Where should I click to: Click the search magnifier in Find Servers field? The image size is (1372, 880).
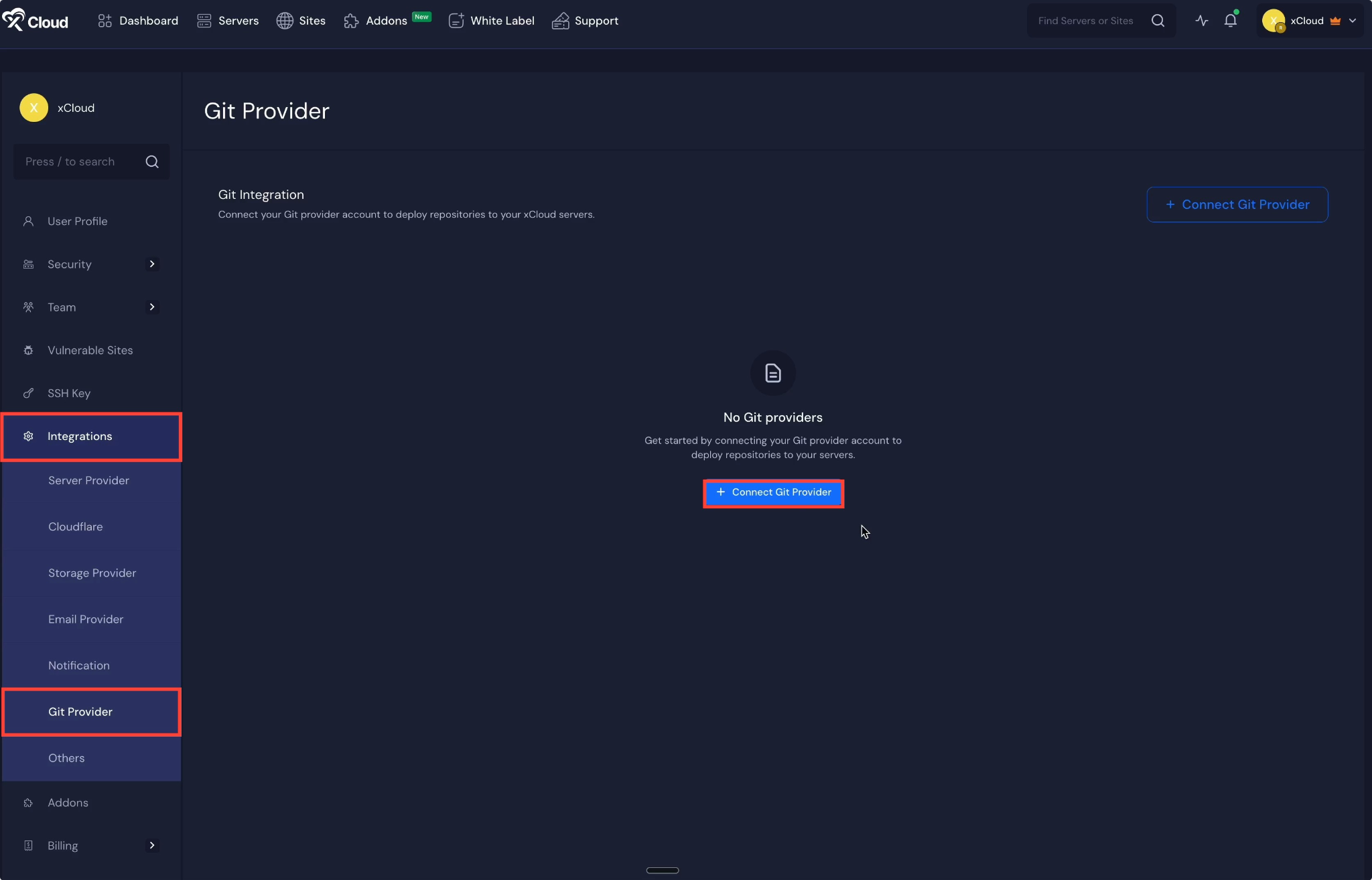point(1157,20)
